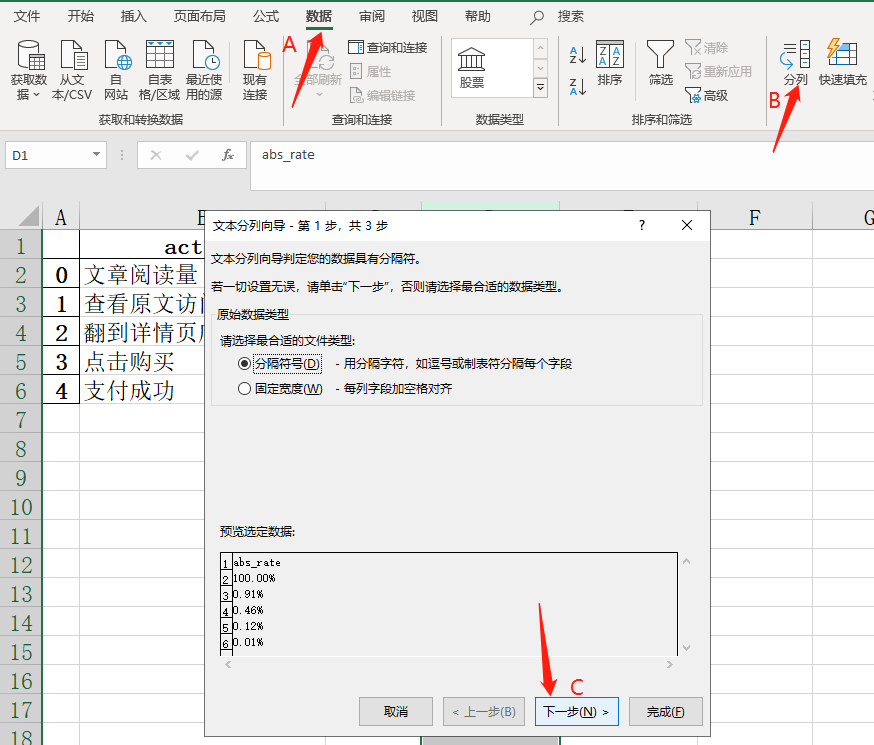Image resolution: width=874 pixels, height=745 pixels.
Task: Open Recent Sources (最近使用的源)
Action: tap(204, 70)
